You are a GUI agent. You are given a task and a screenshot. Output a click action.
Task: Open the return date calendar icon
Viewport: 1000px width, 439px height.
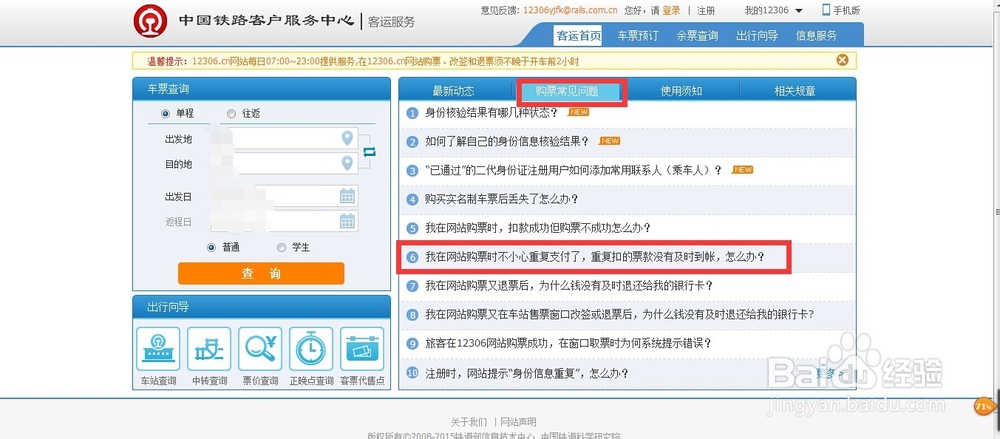click(x=347, y=221)
